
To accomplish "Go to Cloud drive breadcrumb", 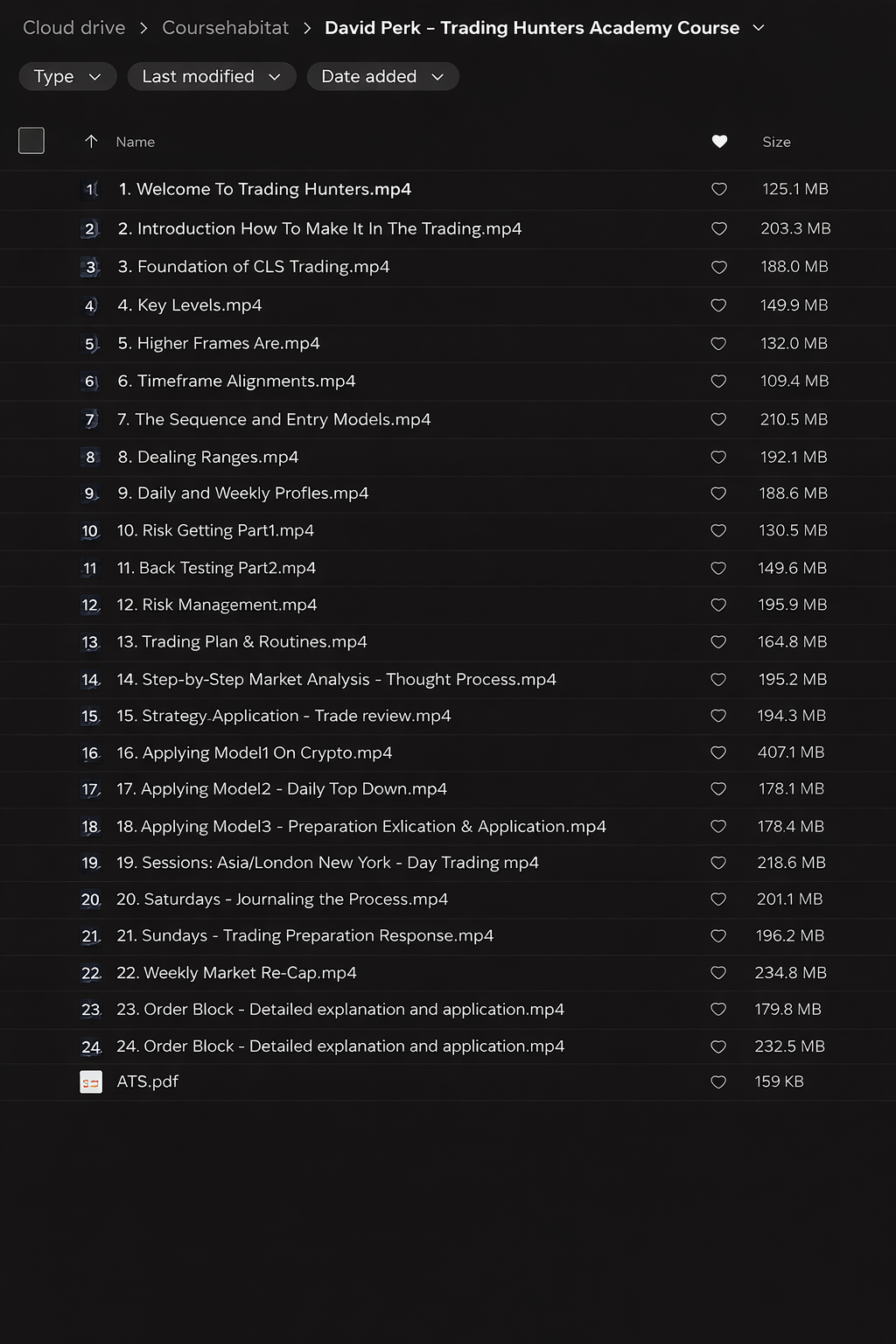I will coord(74,28).
